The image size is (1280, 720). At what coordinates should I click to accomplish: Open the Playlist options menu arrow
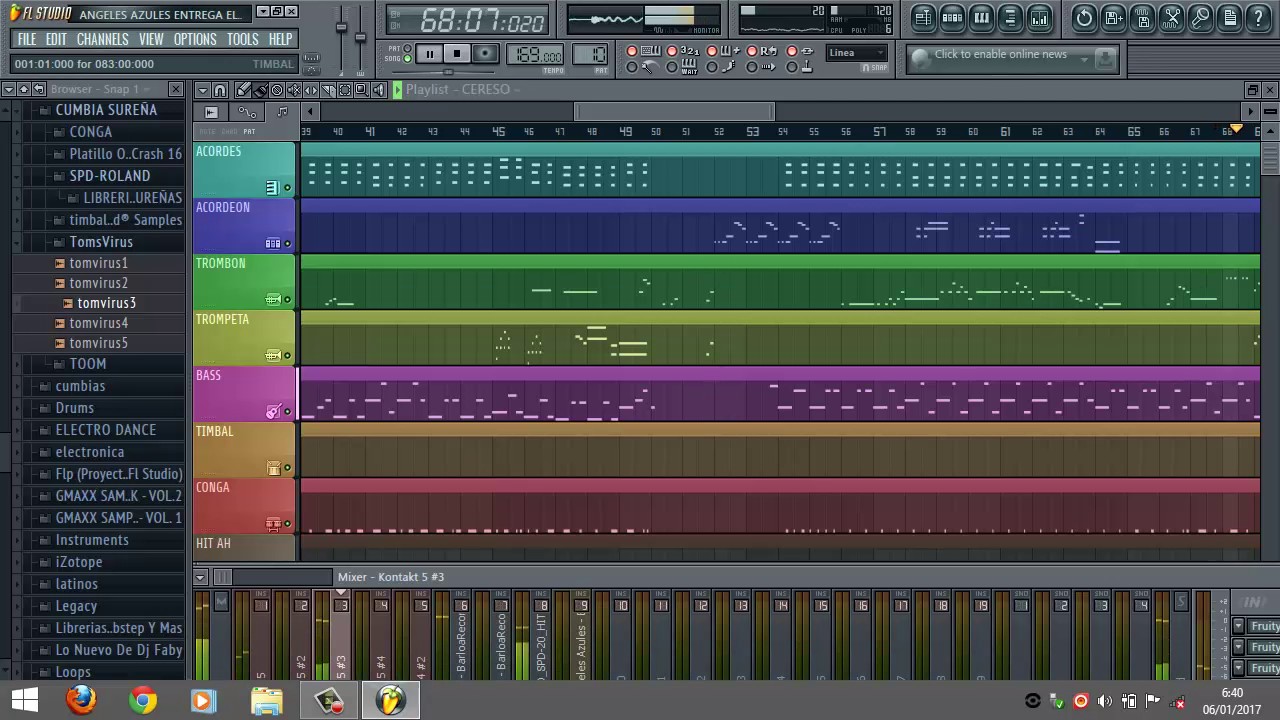tap(203, 90)
